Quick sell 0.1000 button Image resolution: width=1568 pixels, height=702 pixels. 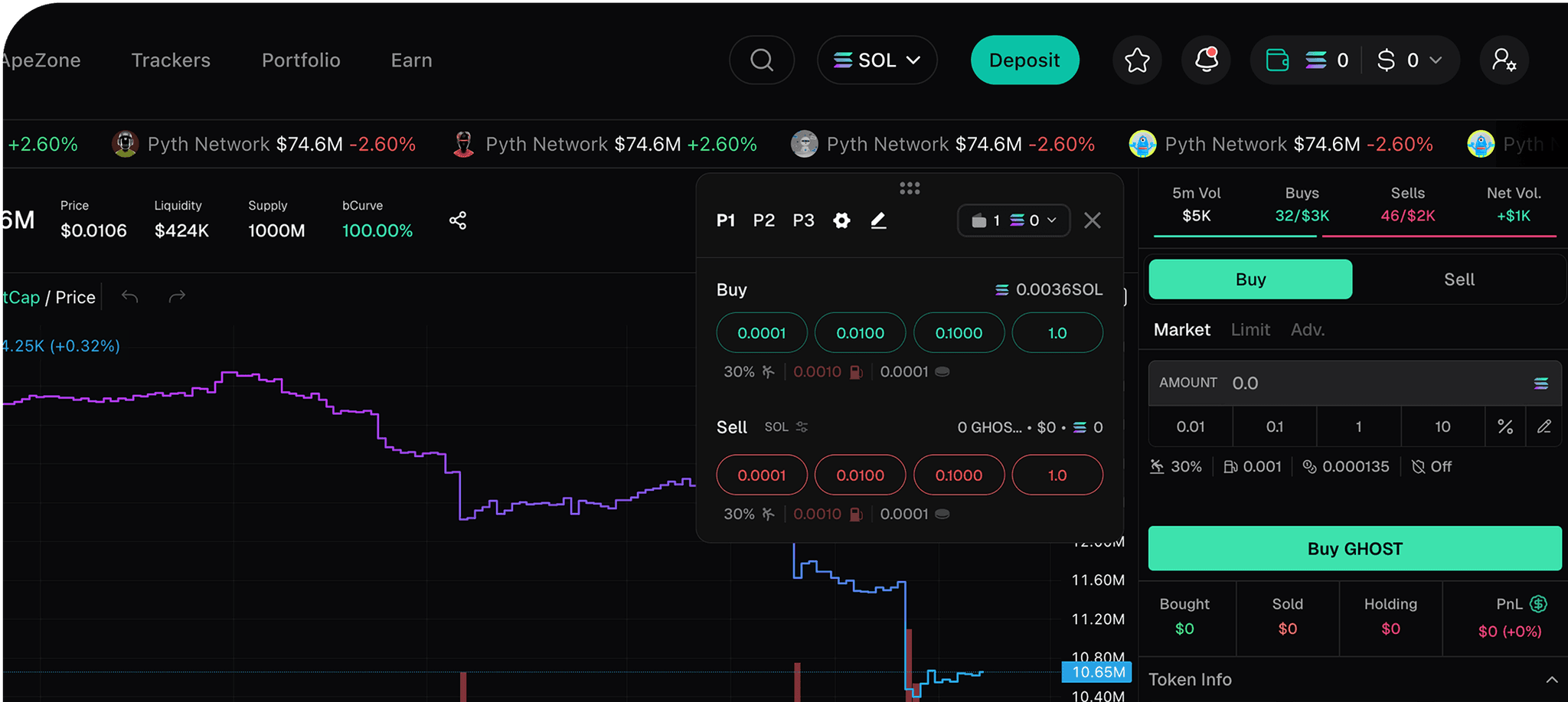point(959,475)
